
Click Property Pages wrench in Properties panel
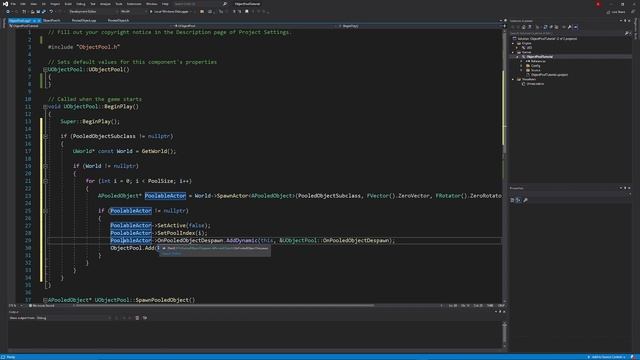click(526, 200)
